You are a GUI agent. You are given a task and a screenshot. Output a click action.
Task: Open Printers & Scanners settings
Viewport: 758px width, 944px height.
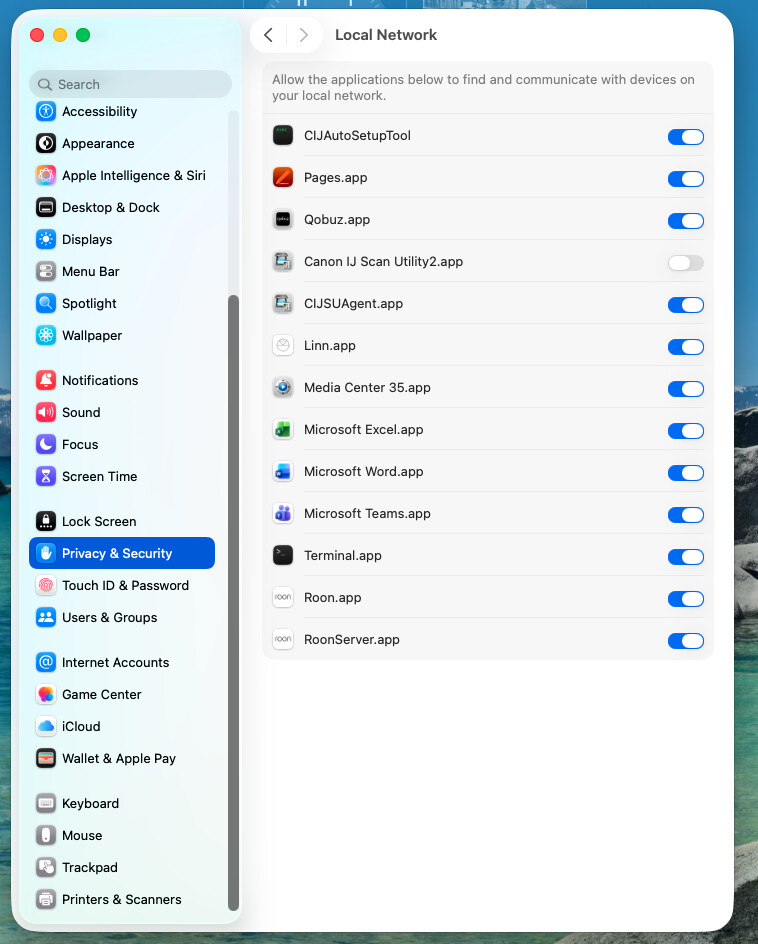tap(122, 899)
